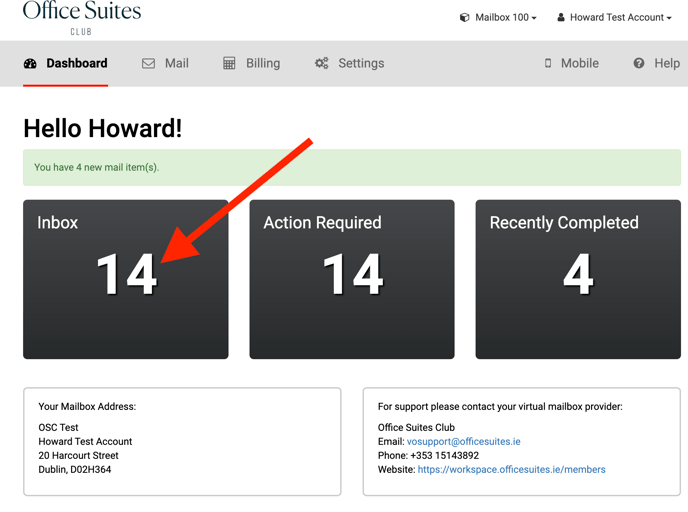Click the Dashboard gauge icon
Screen dimensions: 688x512
[30, 63]
